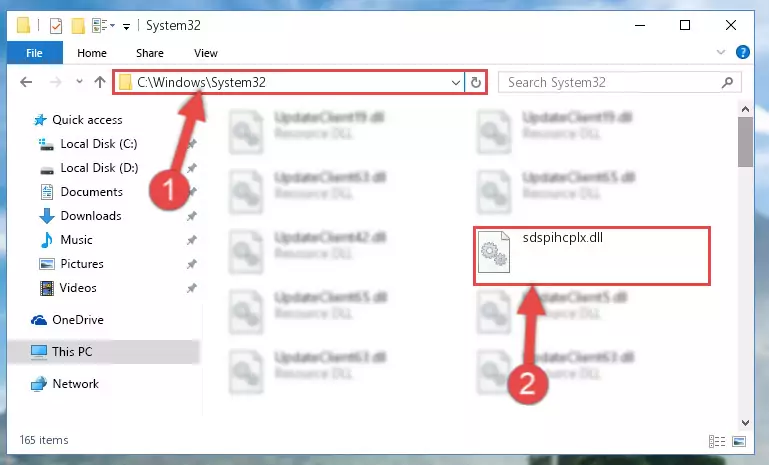
Task: Expand the ribbon with the chevron
Action: coord(720,52)
